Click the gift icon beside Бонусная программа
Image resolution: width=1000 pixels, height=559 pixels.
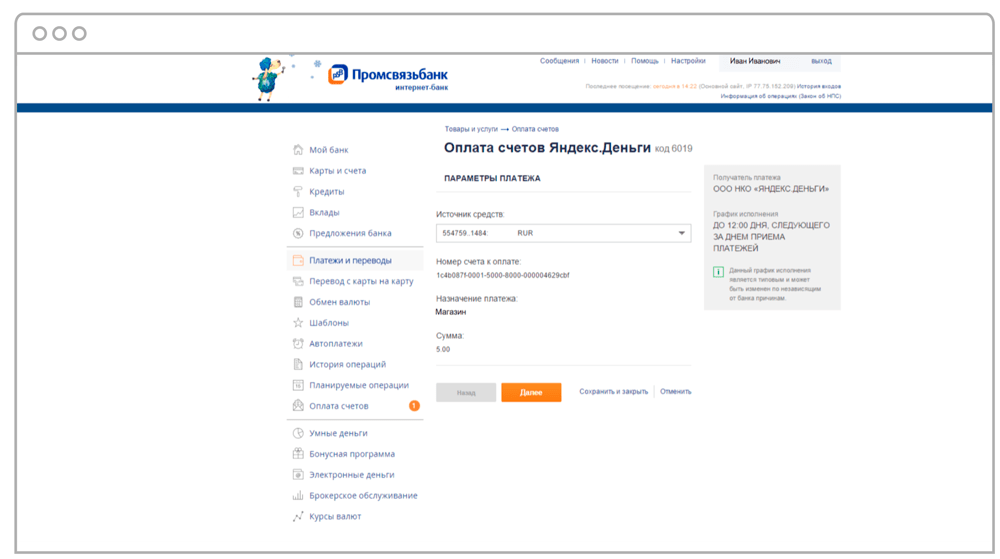[x=298, y=454]
